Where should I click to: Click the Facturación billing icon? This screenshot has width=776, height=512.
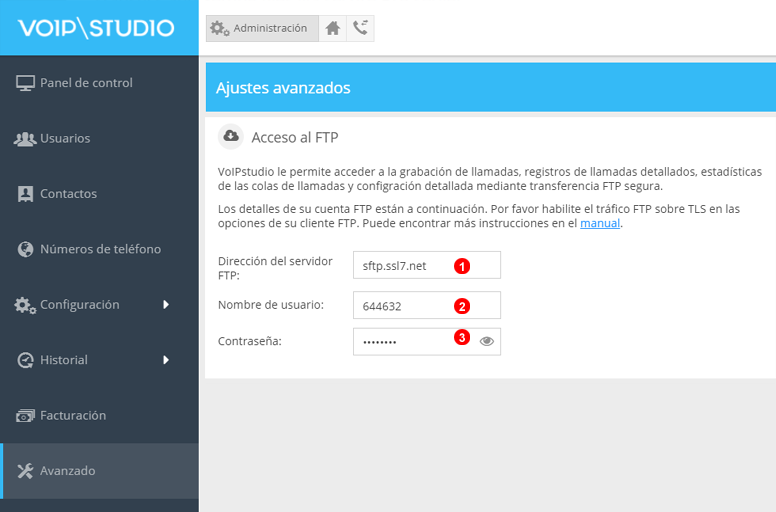26,415
